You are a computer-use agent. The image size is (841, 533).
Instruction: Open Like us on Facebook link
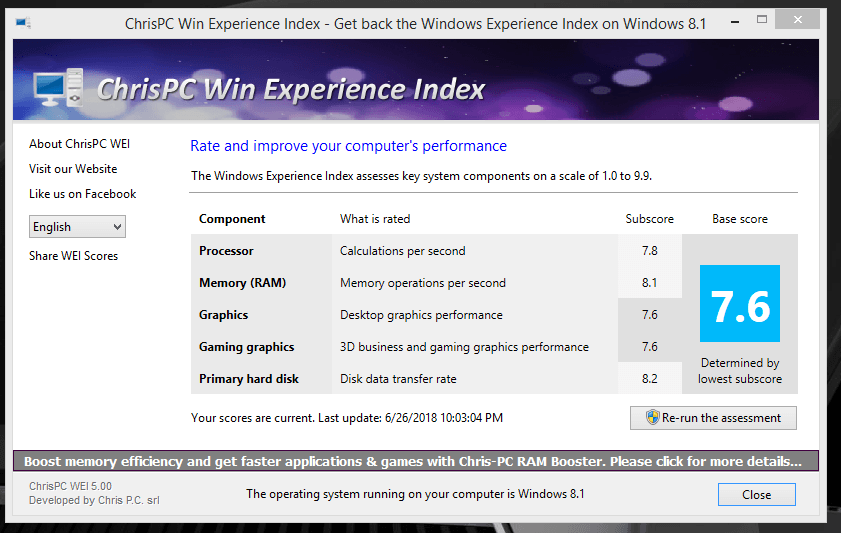click(82, 194)
